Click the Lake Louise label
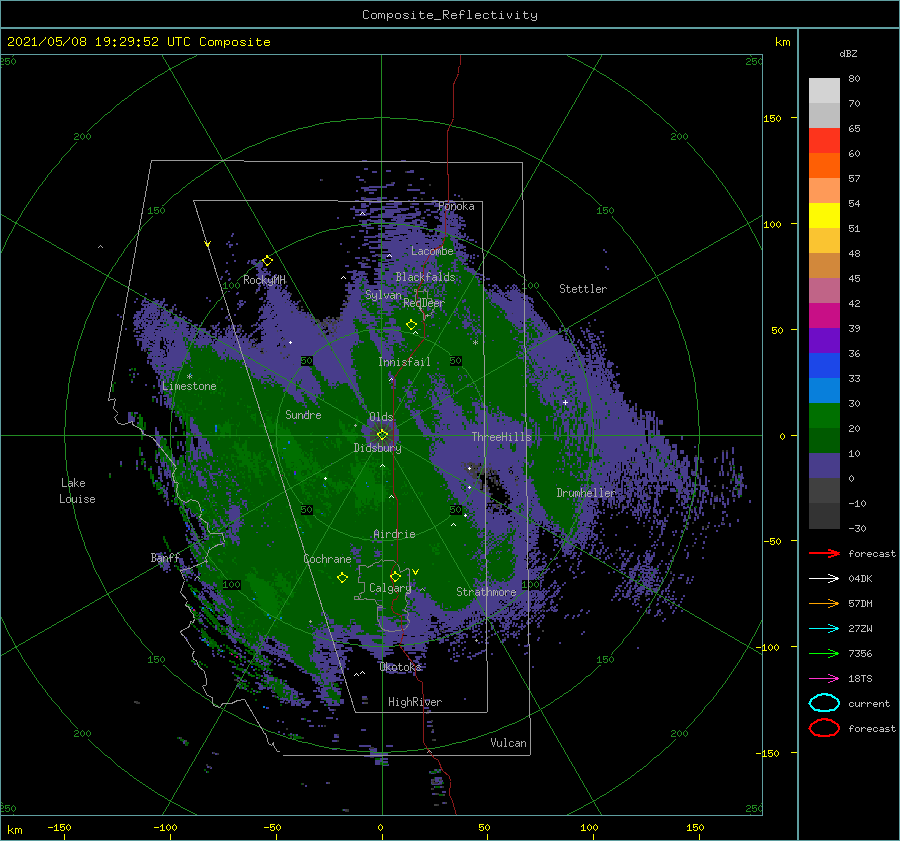This screenshot has height=841, width=900. click(77, 491)
